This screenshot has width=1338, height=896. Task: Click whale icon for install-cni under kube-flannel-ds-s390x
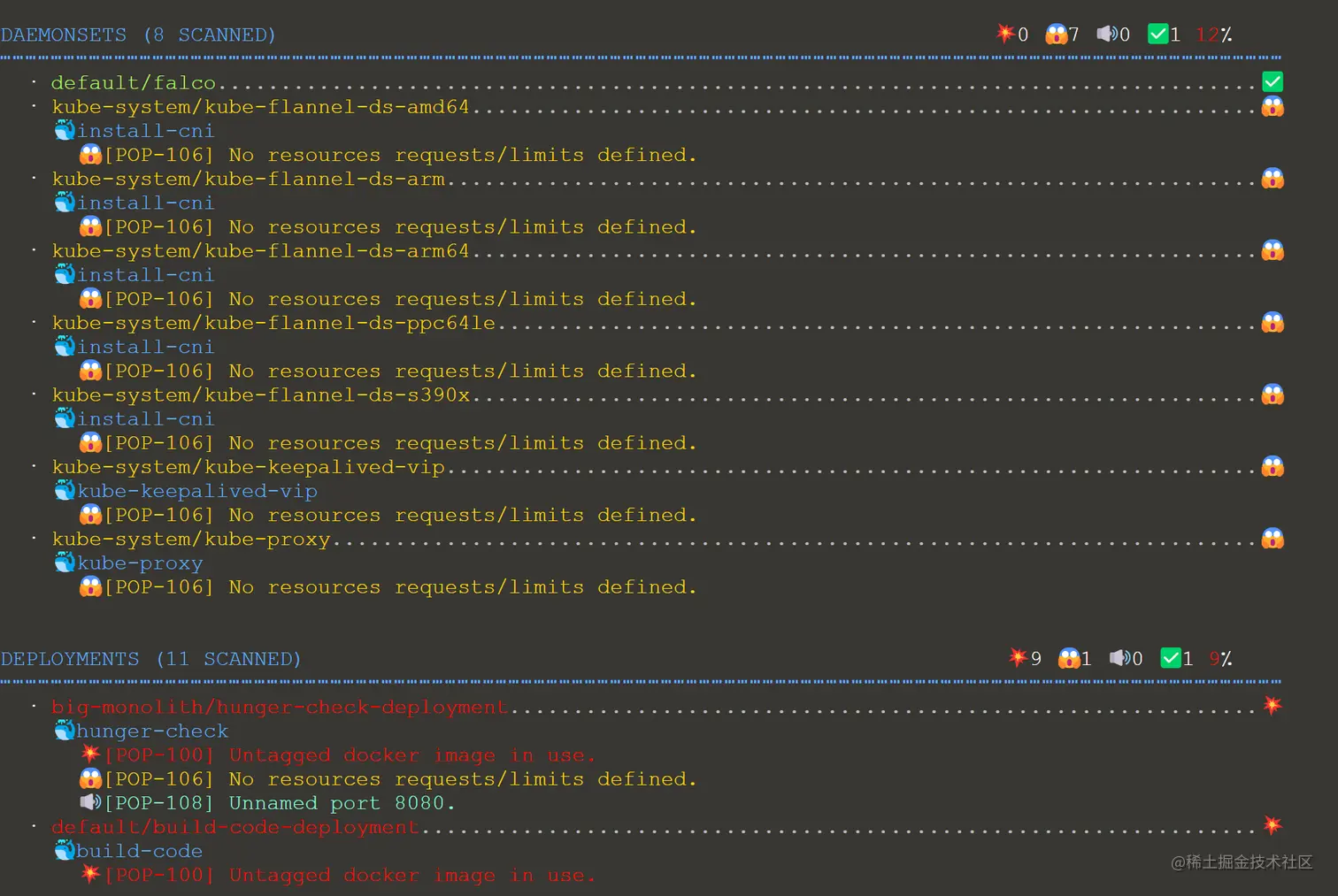pyautogui.click(x=65, y=417)
